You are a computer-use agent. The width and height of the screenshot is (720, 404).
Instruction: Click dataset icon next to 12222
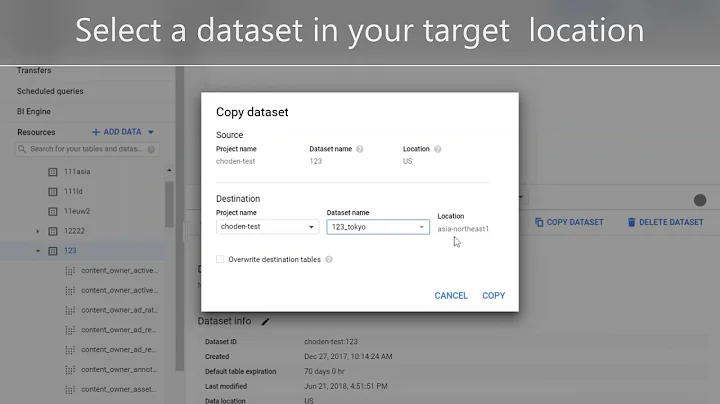(53, 231)
